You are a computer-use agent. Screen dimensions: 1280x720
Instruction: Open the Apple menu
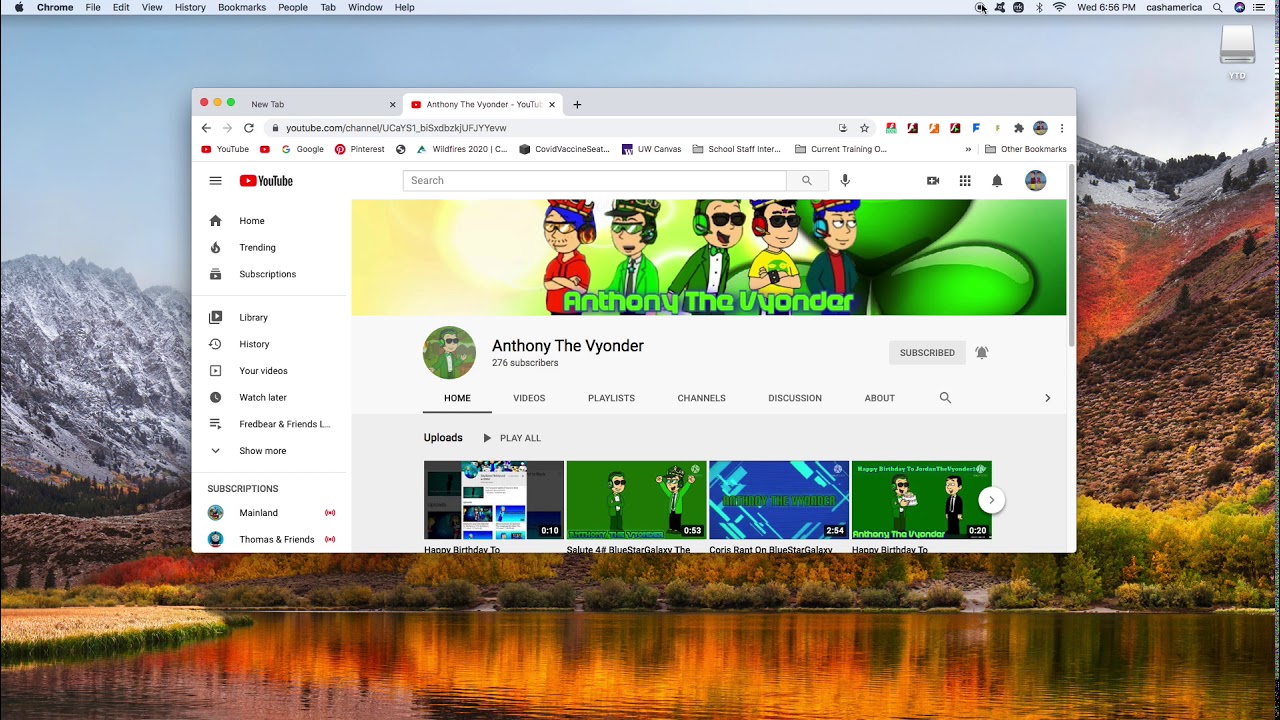19,7
